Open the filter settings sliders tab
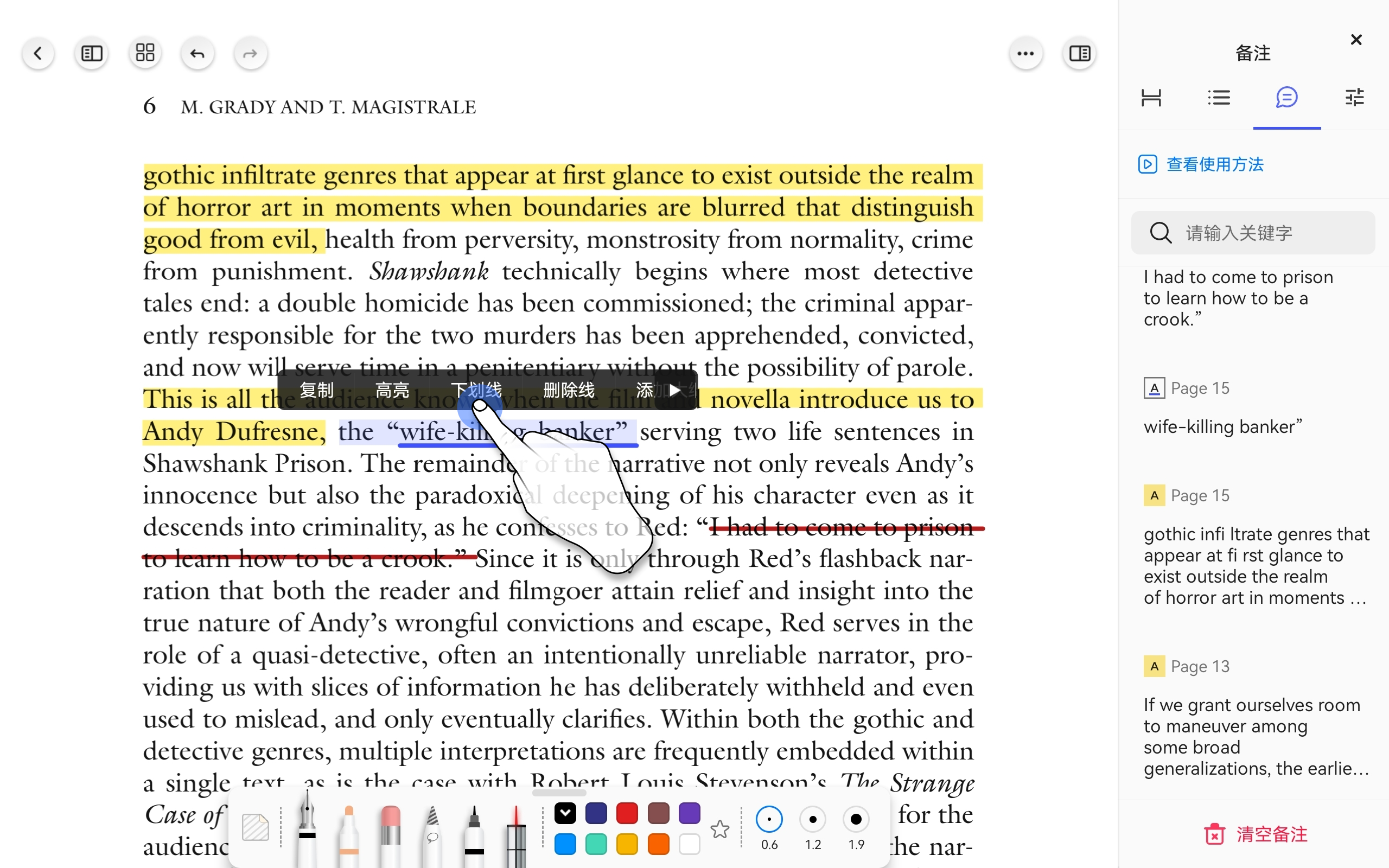The width and height of the screenshot is (1389, 868). [x=1355, y=98]
